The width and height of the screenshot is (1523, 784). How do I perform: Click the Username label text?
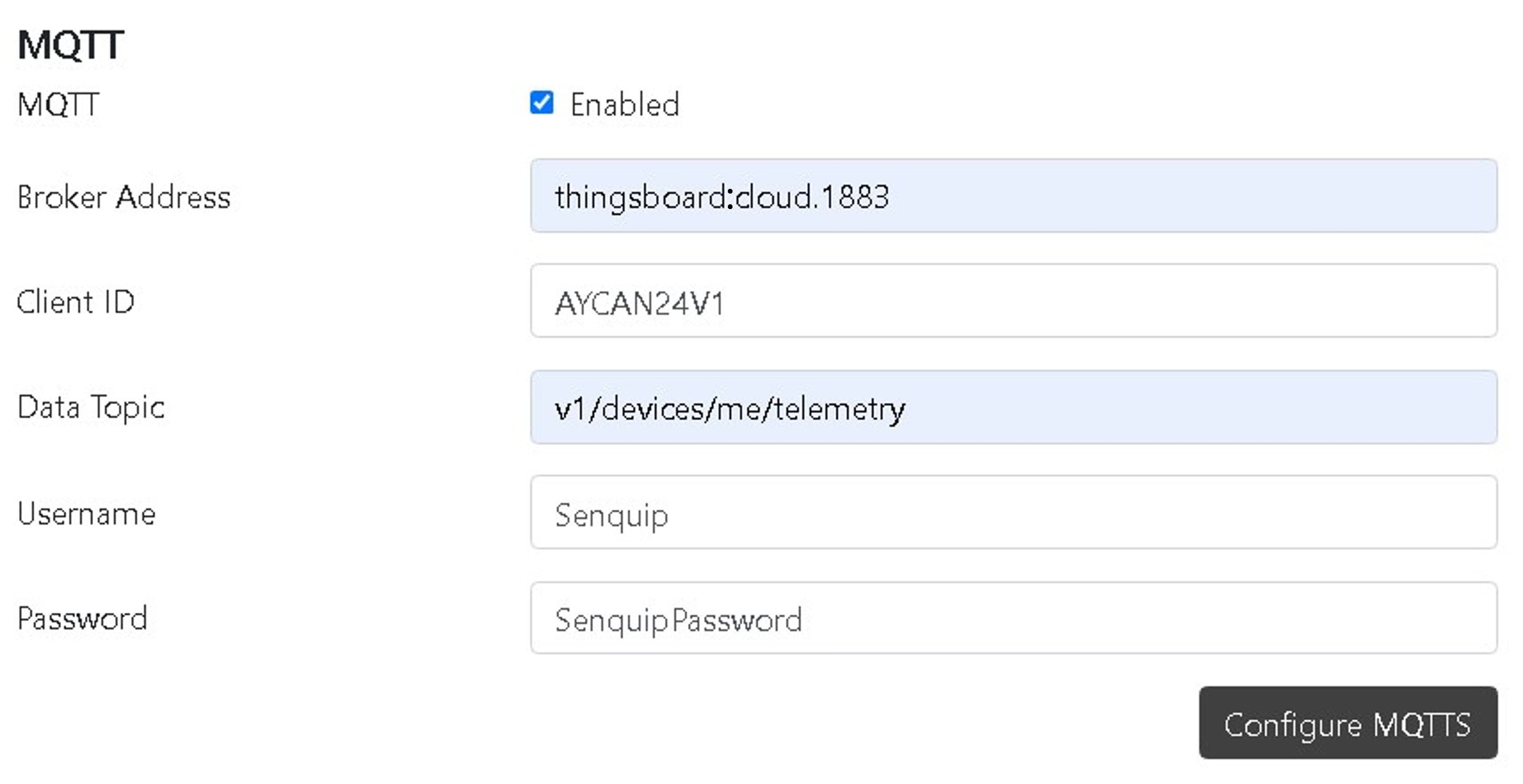point(86,513)
